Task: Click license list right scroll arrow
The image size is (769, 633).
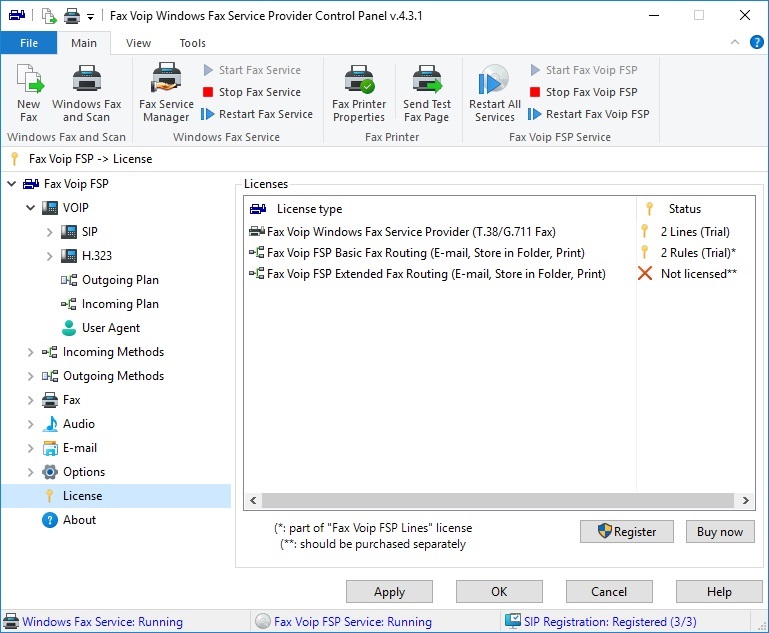Action: [x=745, y=501]
